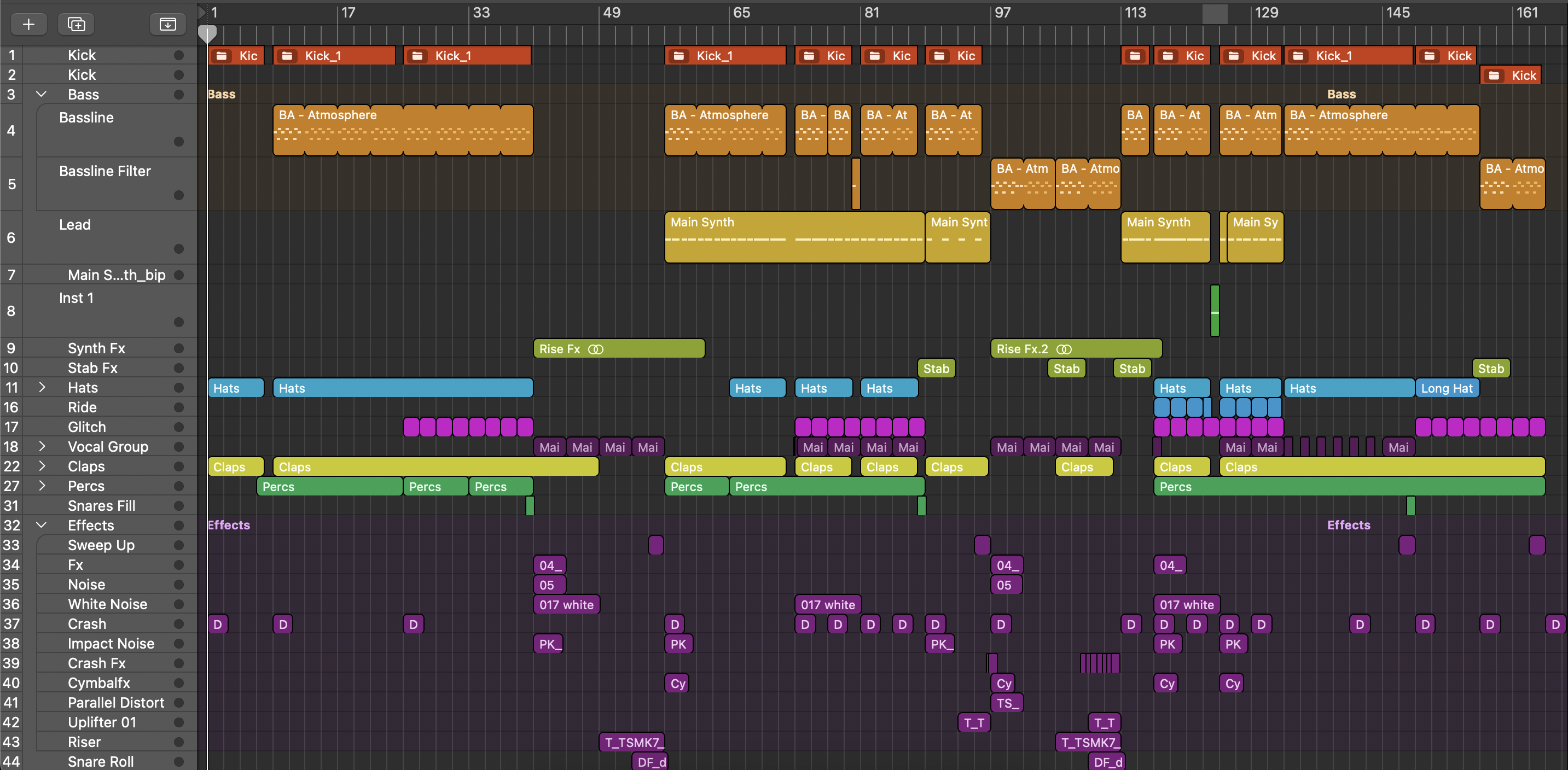Screen dimensions: 1568x770
Task: Select the White Noise track header
Action: pos(107,604)
